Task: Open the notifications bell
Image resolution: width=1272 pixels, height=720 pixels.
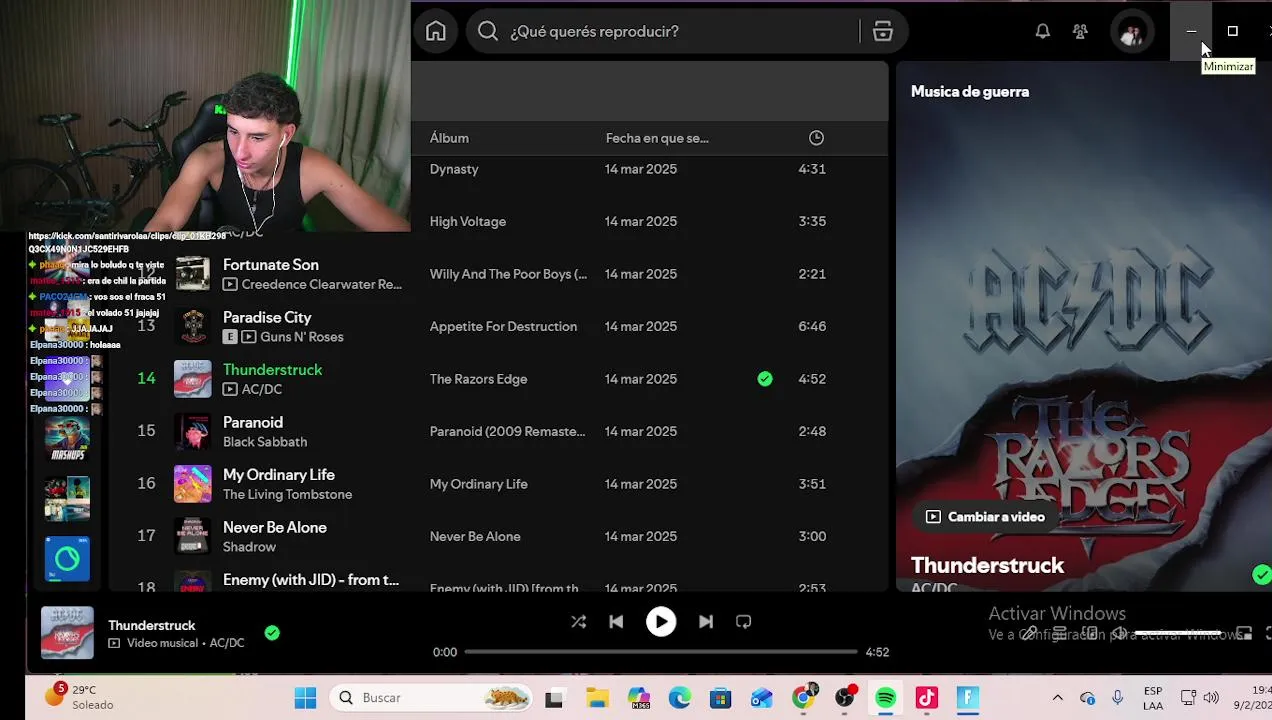Action: click(x=1042, y=32)
